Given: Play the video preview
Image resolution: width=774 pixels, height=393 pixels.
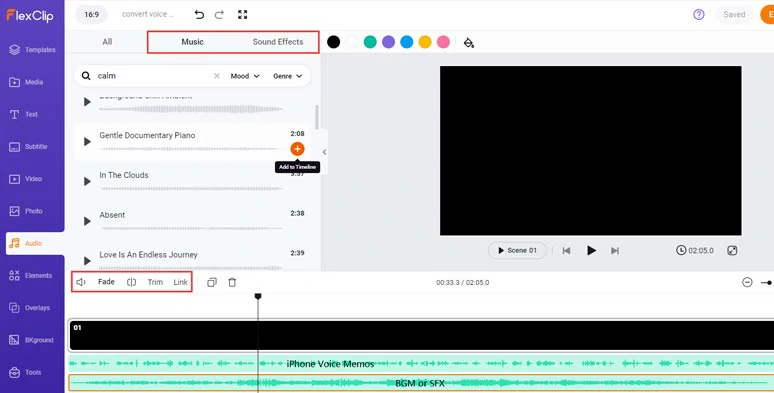Looking at the screenshot, I should pos(591,250).
